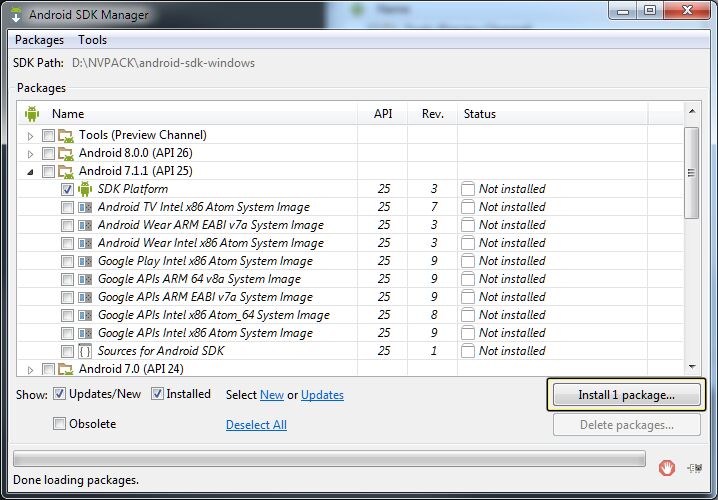Collapse the Android 7.1.1 (API 25) node

pyautogui.click(x=30, y=172)
